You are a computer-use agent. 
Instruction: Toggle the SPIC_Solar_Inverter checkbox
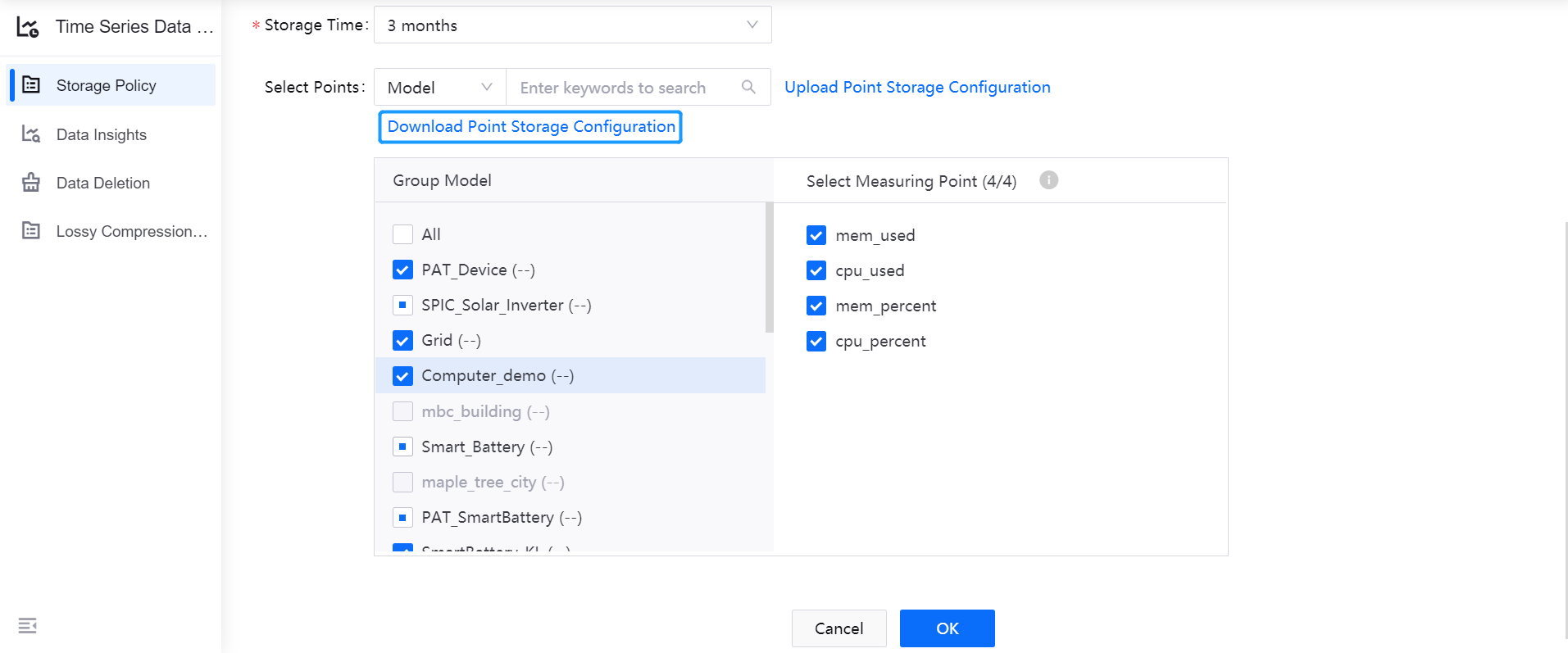pyautogui.click(x=402, y=306)
